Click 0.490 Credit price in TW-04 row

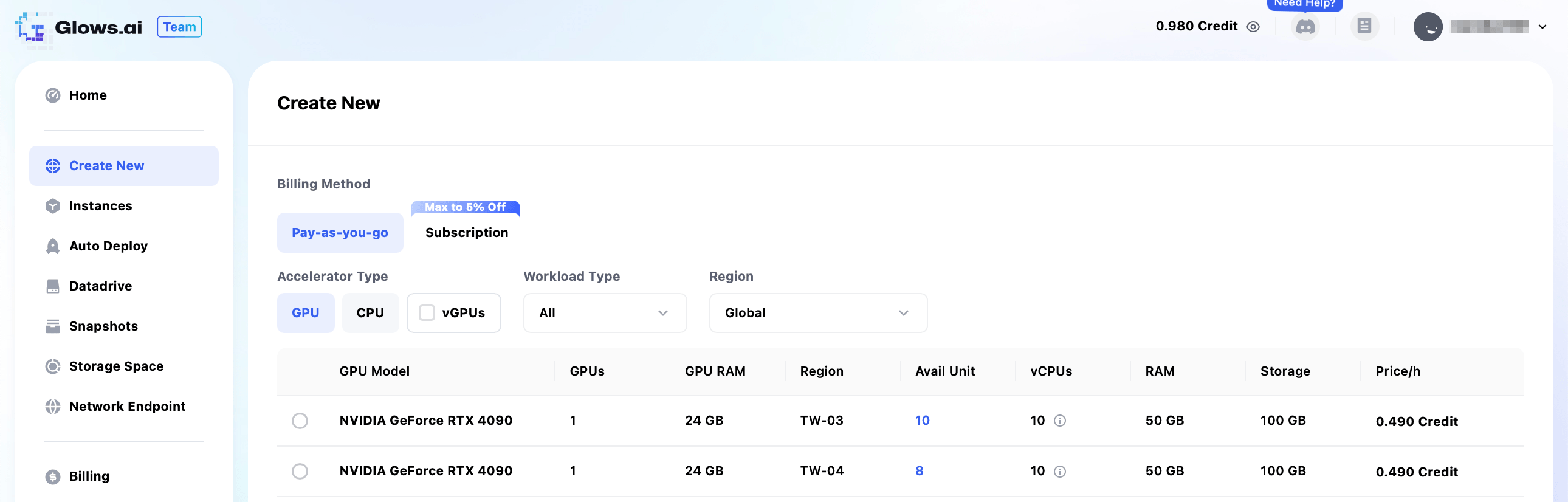pos(1417,473)
